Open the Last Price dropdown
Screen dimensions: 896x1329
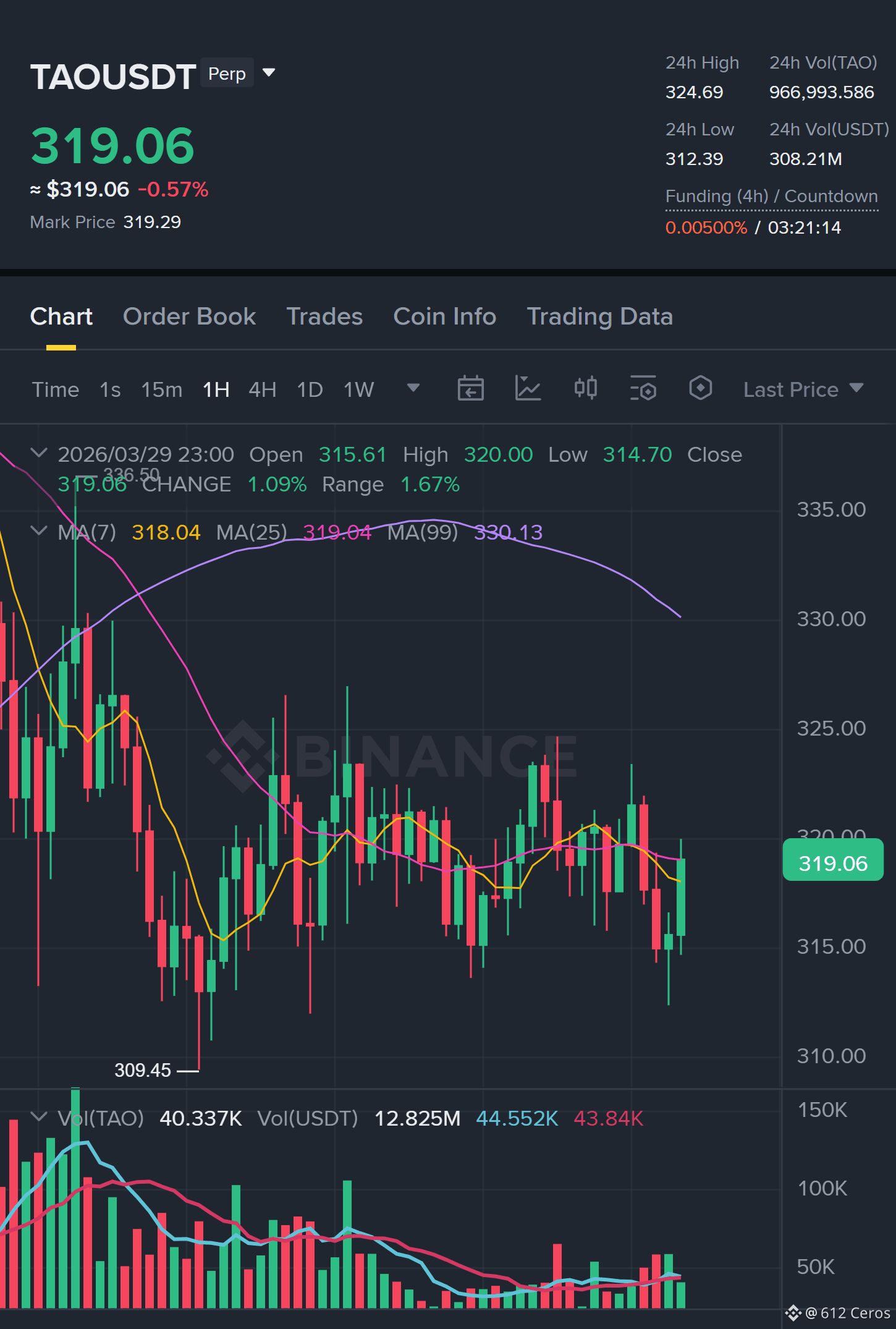click(x=803, y=389)
